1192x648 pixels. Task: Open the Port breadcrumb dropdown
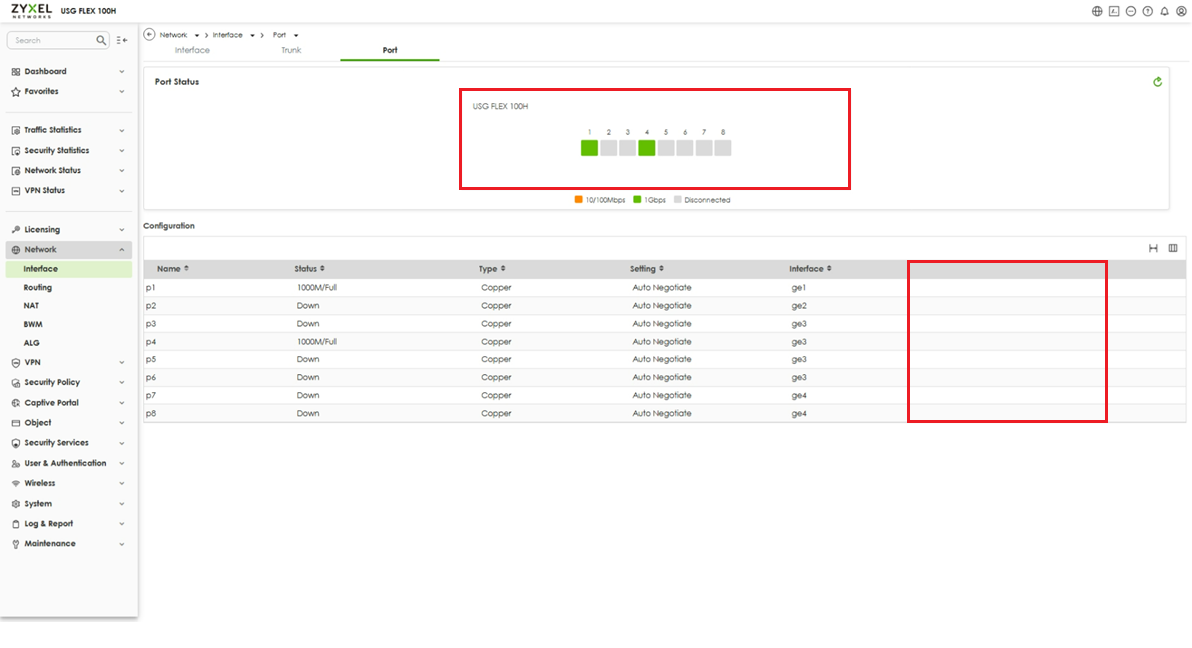coord(296,35)
